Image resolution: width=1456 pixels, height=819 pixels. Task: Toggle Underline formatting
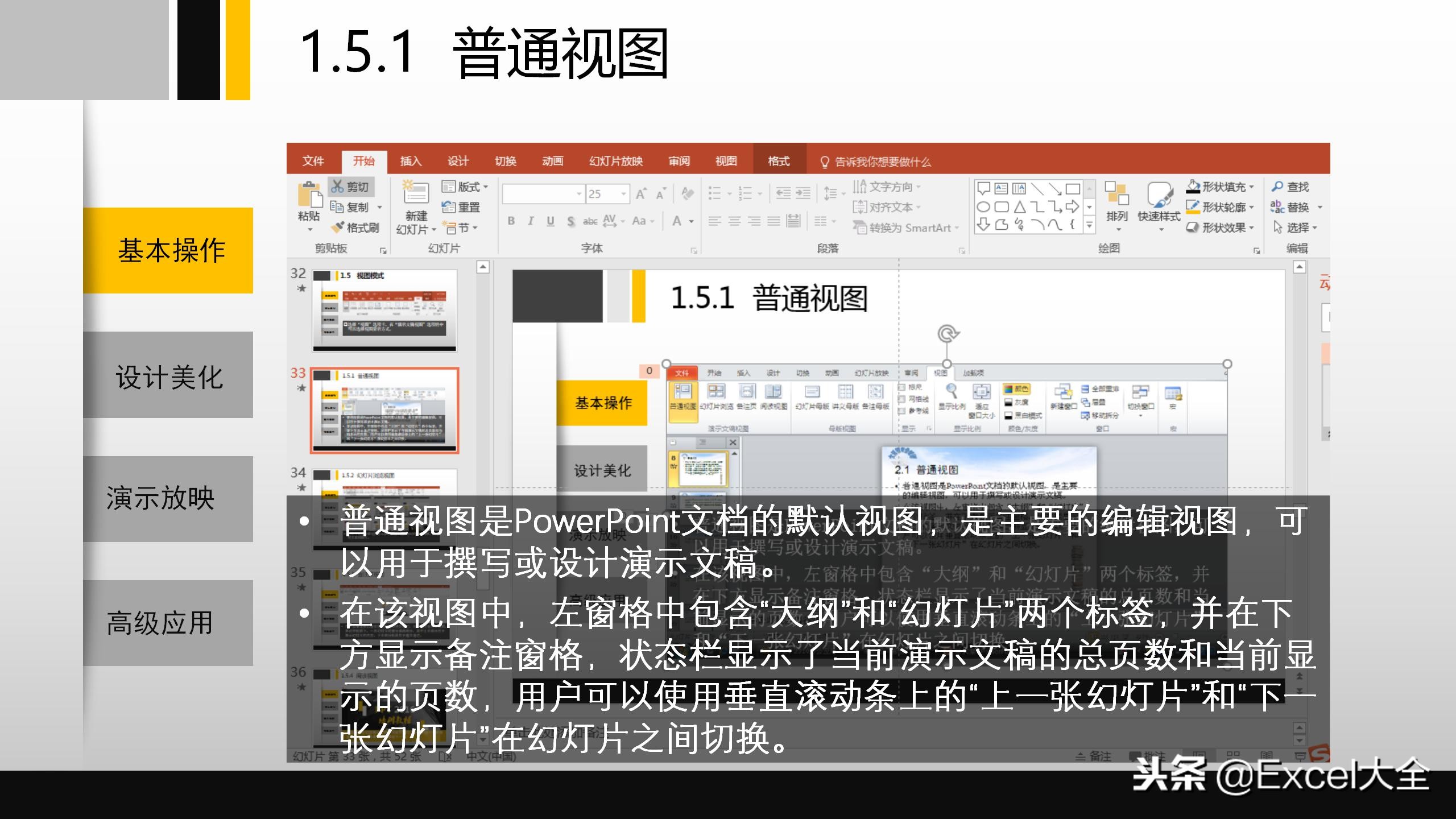click(x=550, y=221)
